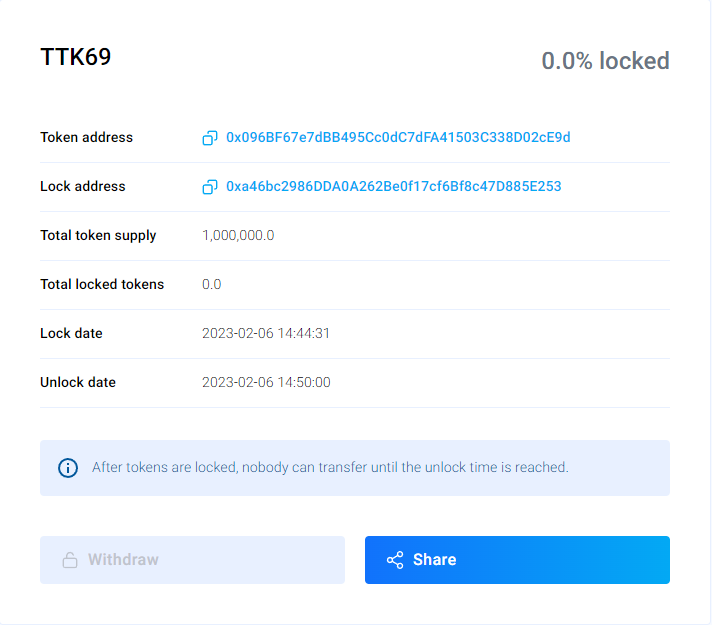This screenshot has width=712, height=625.
Task: Click the total locked tokens value 0.0
Action: (212, 284)
